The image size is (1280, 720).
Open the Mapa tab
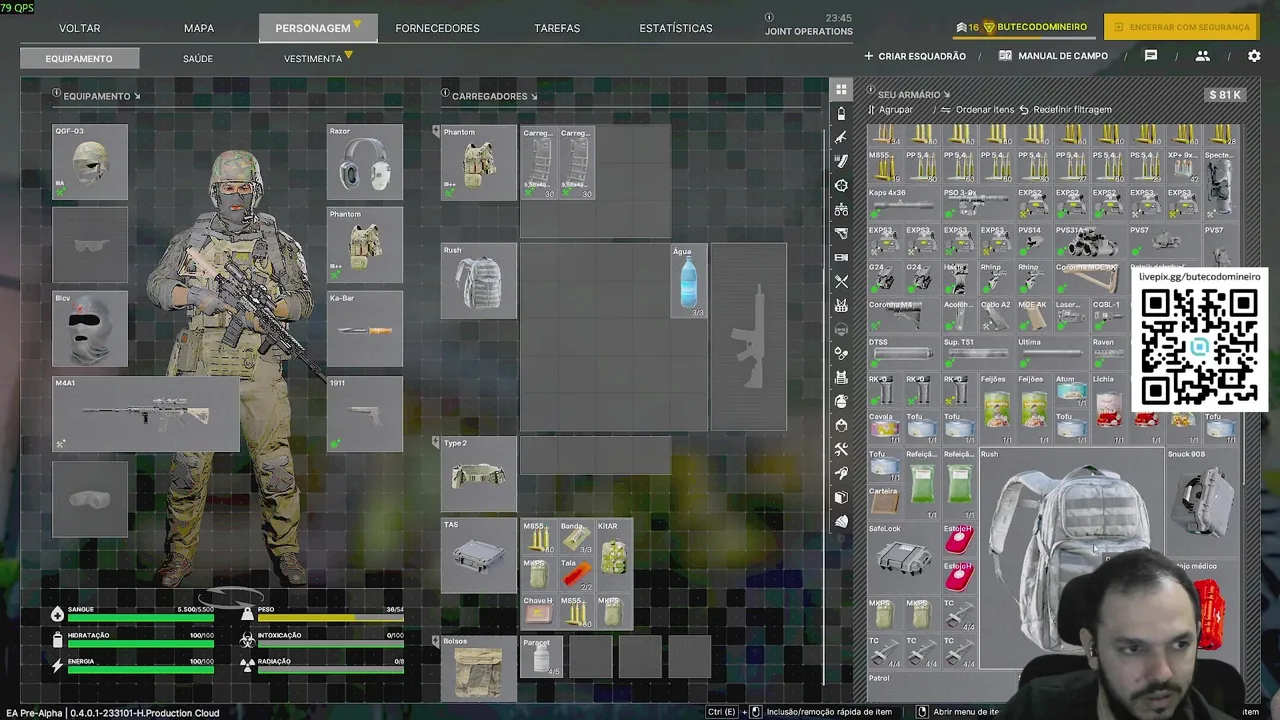coord(199,28)
